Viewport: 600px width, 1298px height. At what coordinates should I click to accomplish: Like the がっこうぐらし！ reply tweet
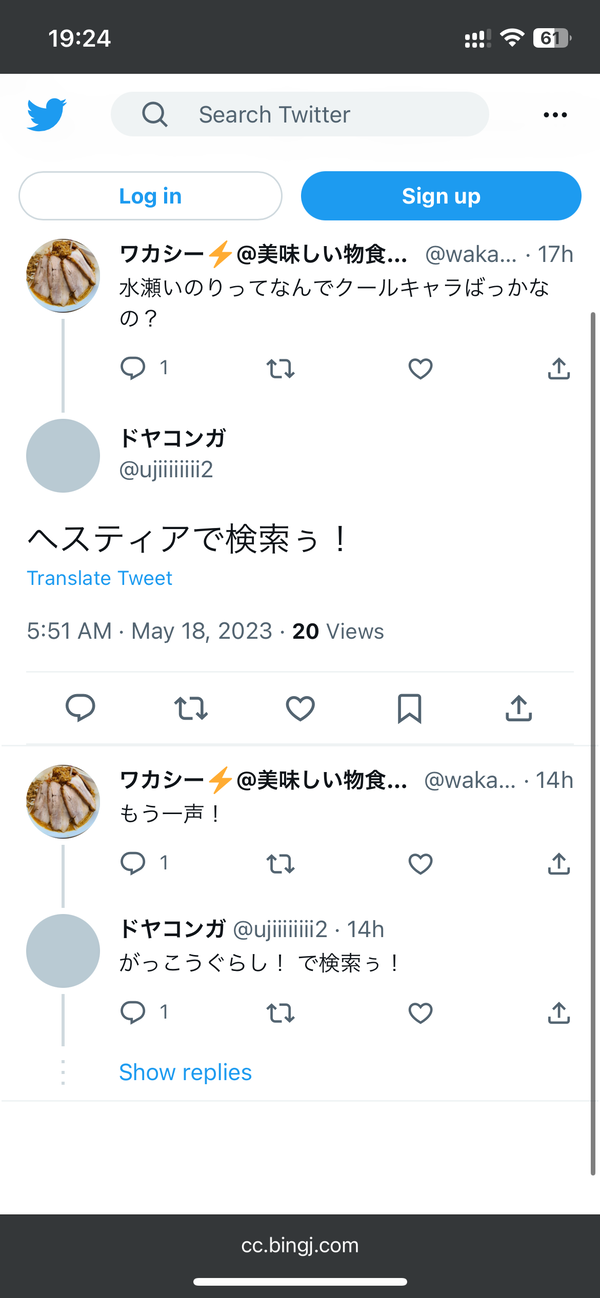coord(421,1013)
